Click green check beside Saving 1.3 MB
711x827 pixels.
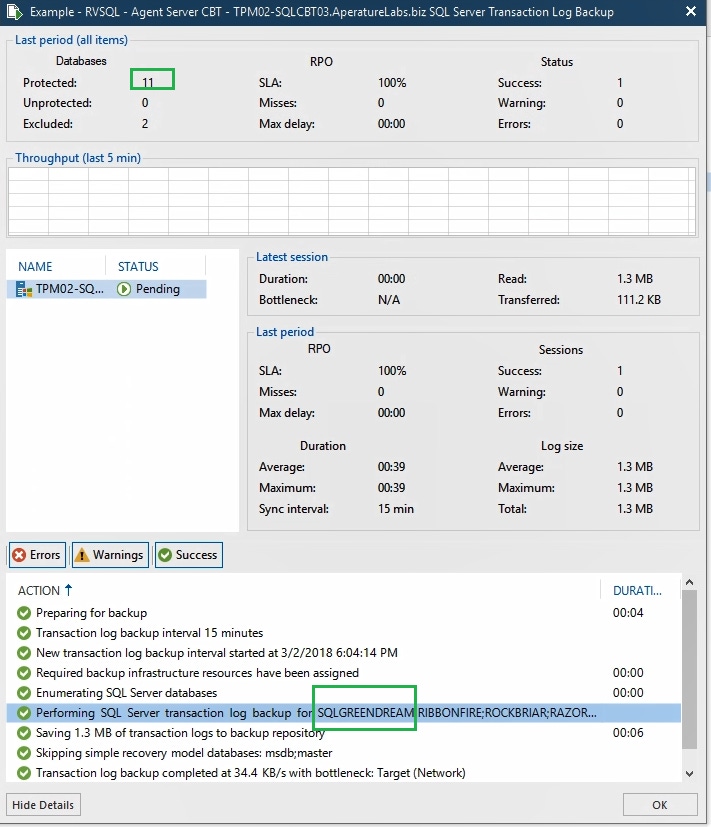coord(24,733)
